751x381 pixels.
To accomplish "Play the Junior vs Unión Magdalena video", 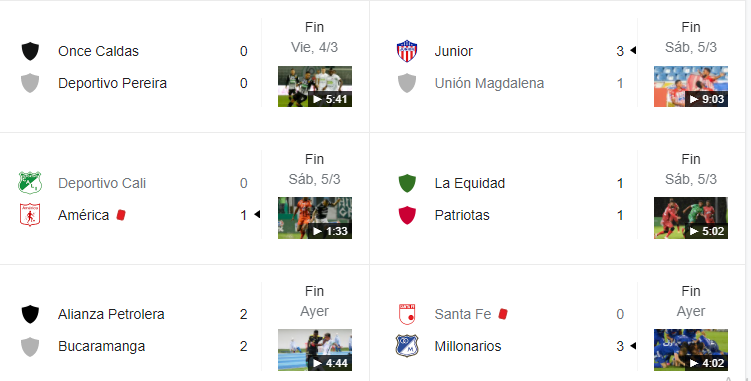I will click(x=691, y=86).
